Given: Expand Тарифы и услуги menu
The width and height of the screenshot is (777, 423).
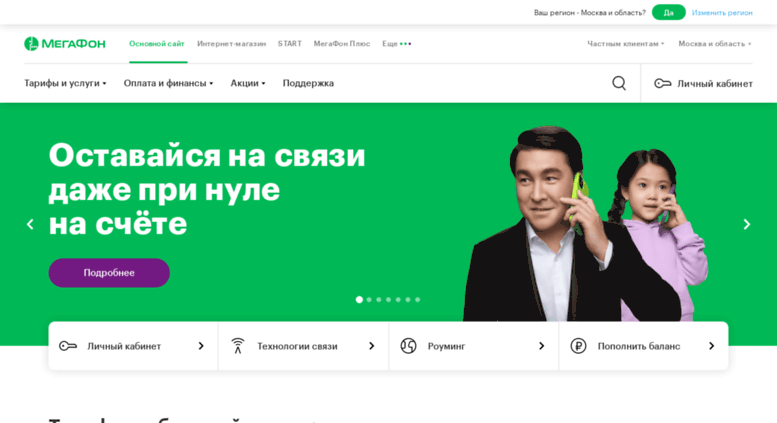Looking at the screenshot, I should (x=65, y=83).
